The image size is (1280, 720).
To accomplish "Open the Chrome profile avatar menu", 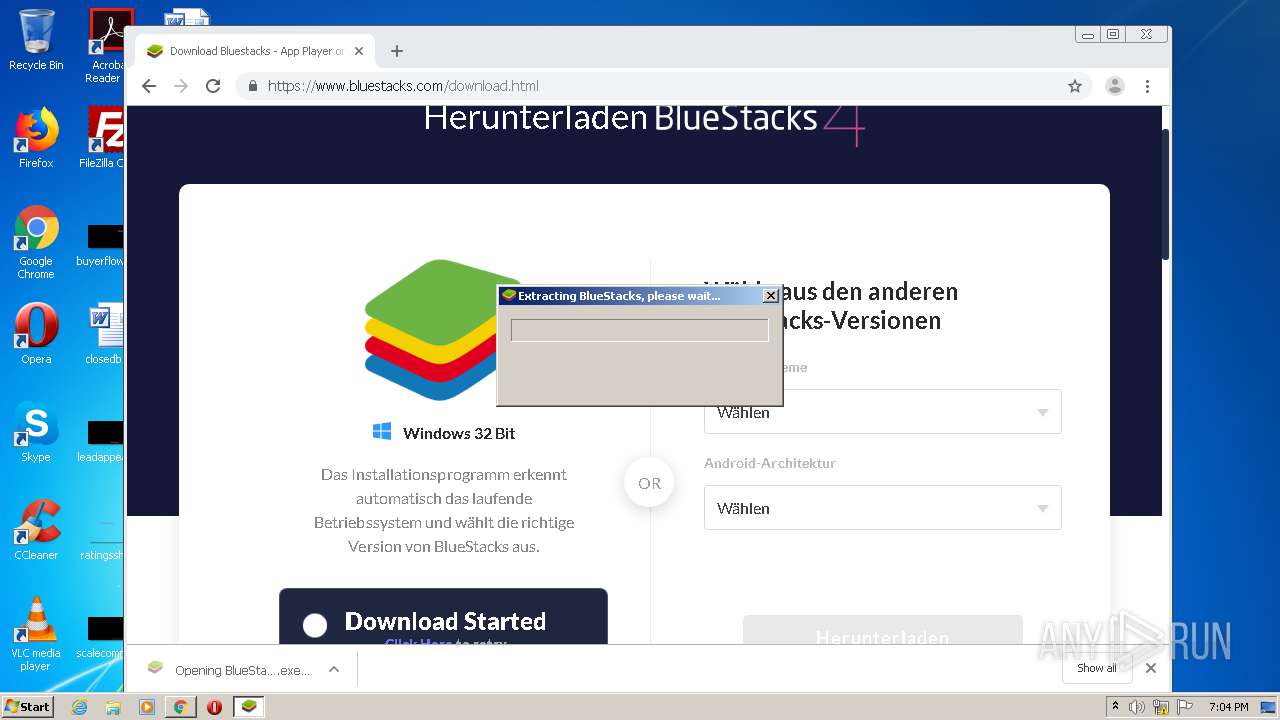I will (1115, 86).
